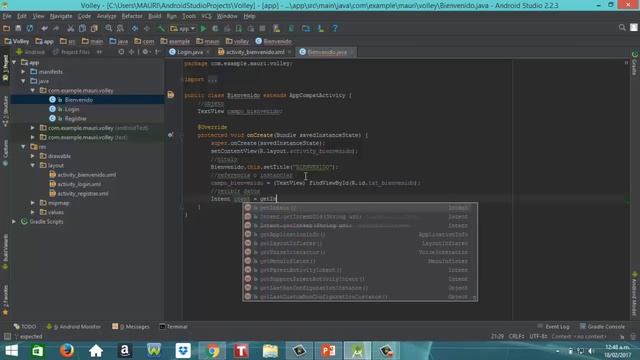Open the Gradle Console
This screenshot has height=360, width=640.
point(602,327)
